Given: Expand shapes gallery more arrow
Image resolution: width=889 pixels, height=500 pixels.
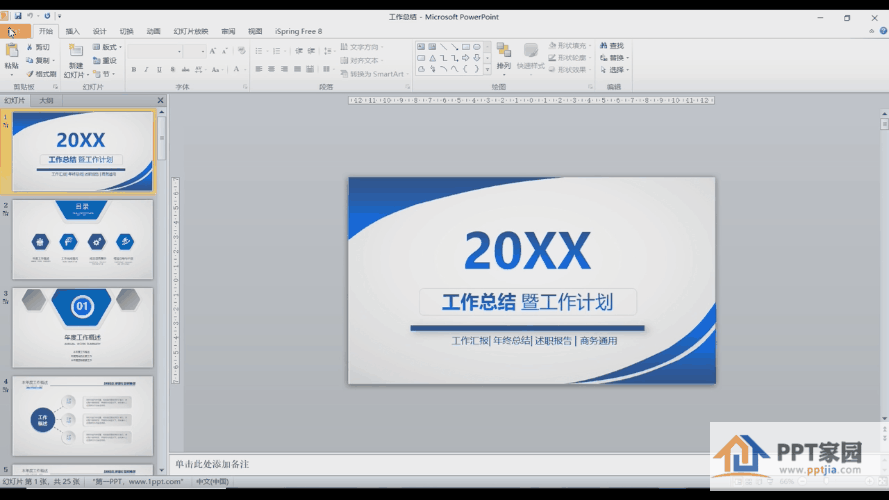Looking at the screenshot, I should (x=487, y=69).
